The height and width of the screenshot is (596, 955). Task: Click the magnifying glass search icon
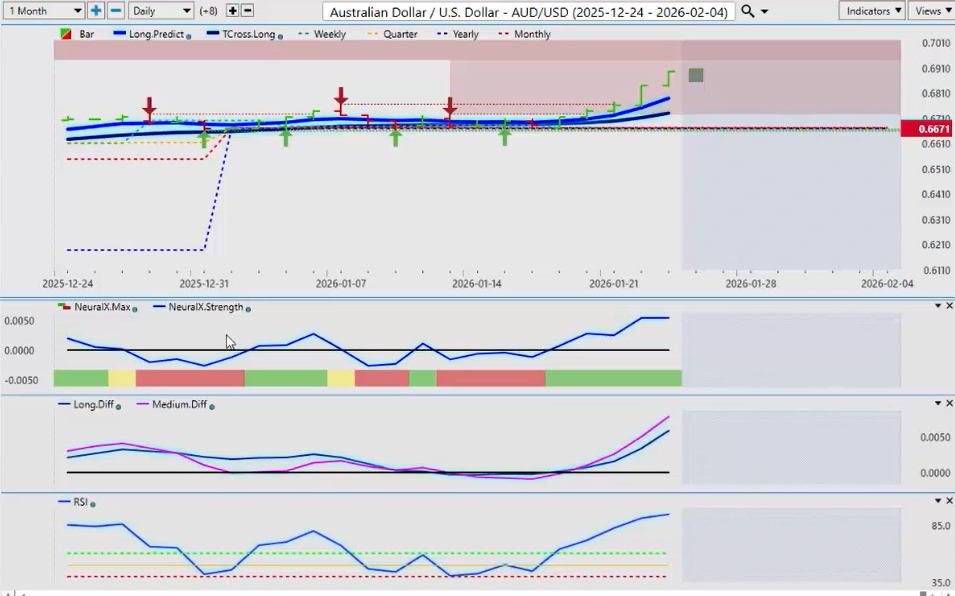click(747, 11)
